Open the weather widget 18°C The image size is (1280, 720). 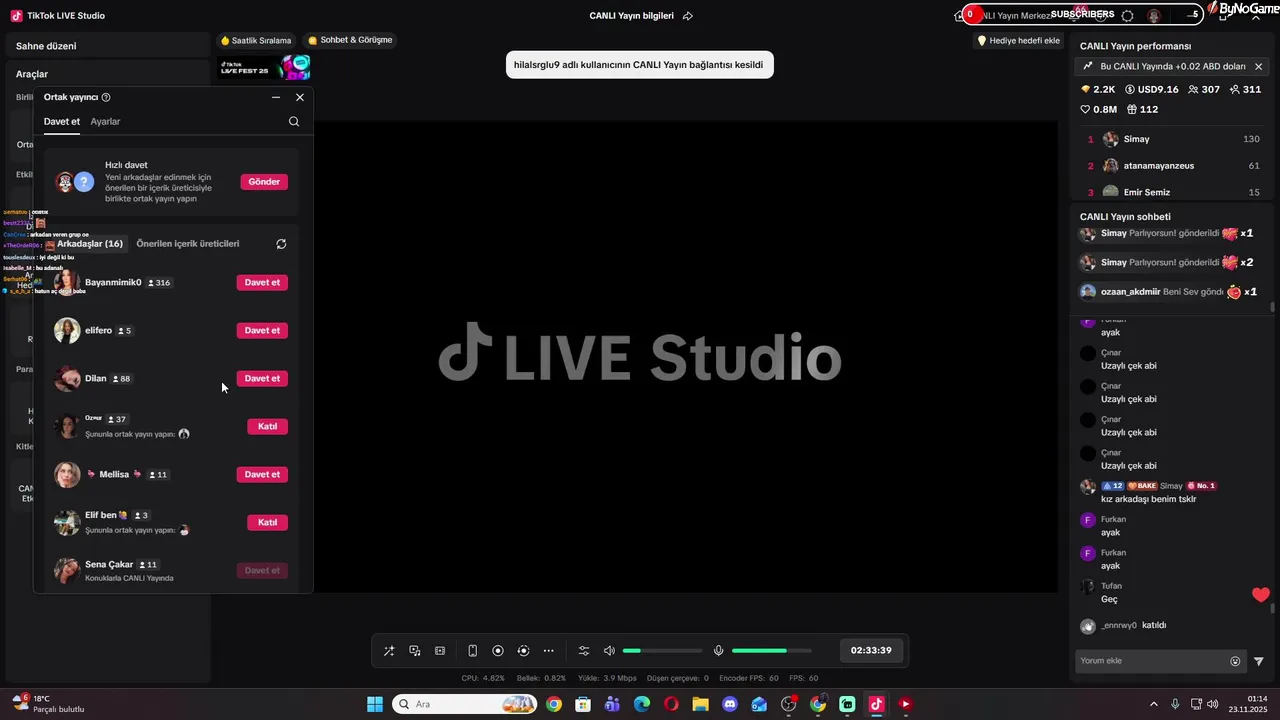tap(48, 704)
